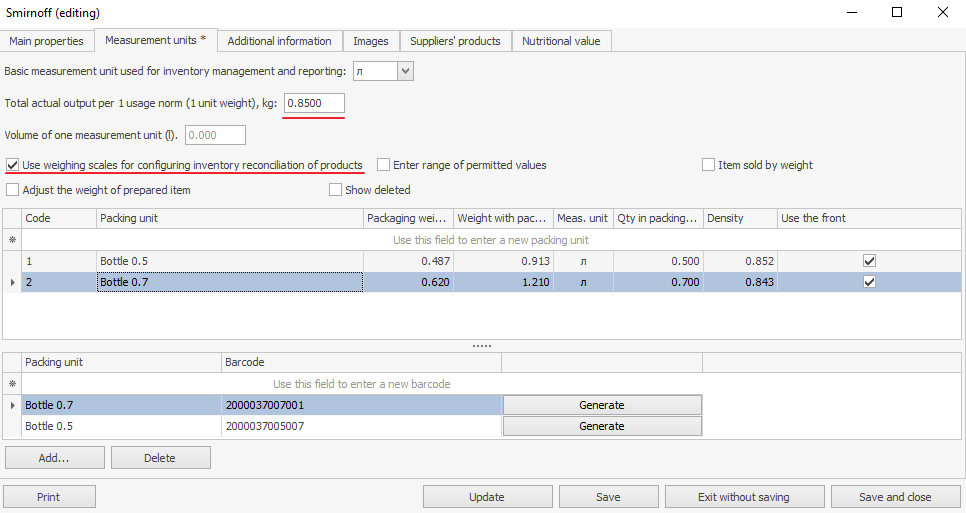The width and height of the screenshot is (966, 513).
Task: Open the Suppliers' products tab
Action: 455,41
